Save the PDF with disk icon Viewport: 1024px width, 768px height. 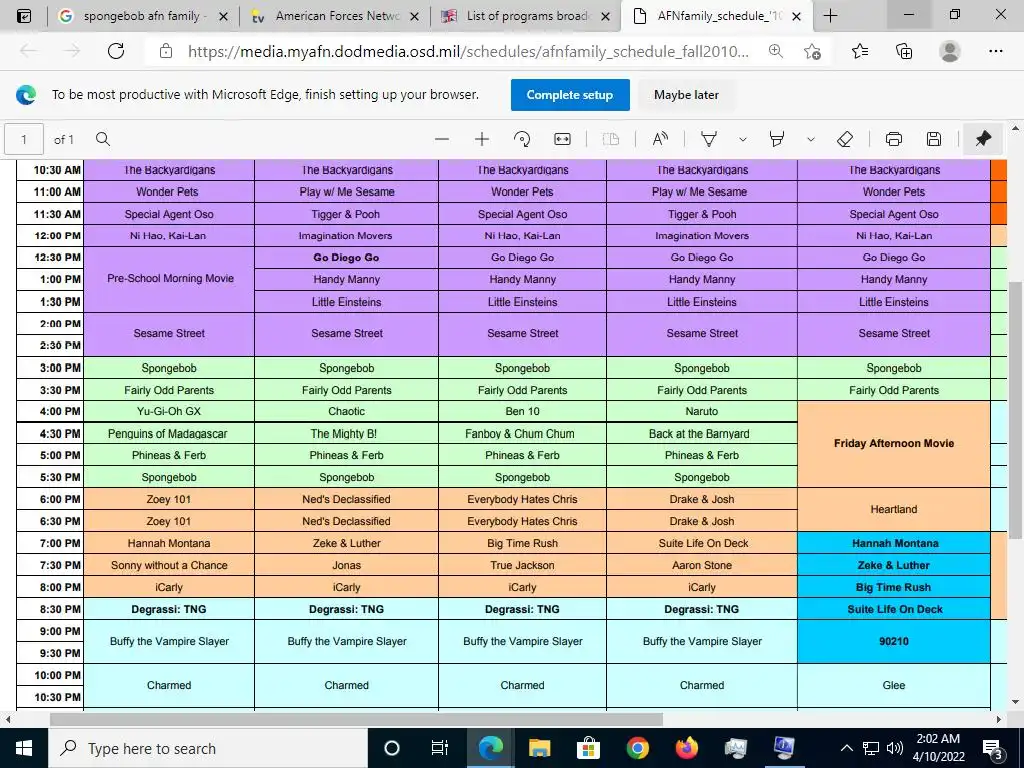934,139
